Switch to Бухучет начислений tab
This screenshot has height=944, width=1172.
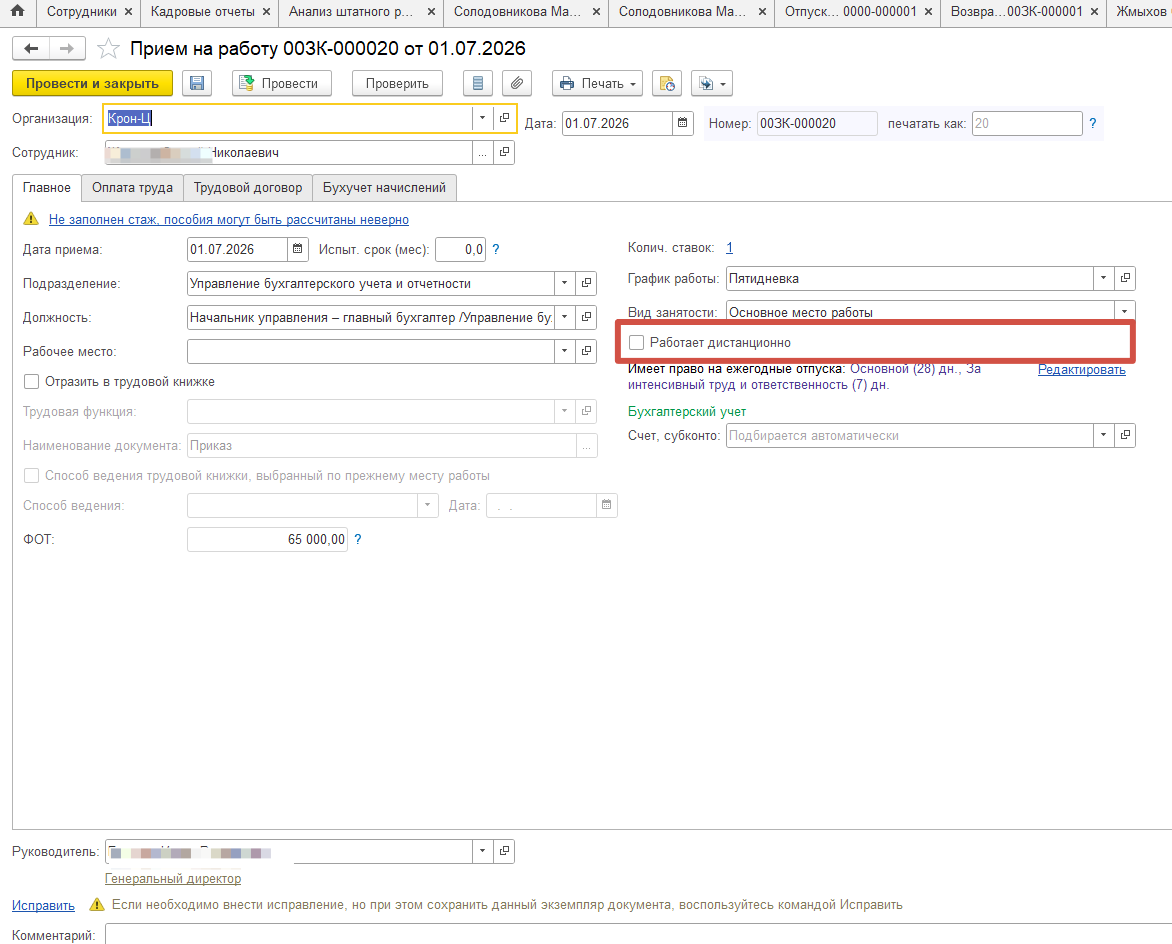click(x=384, y=188)
